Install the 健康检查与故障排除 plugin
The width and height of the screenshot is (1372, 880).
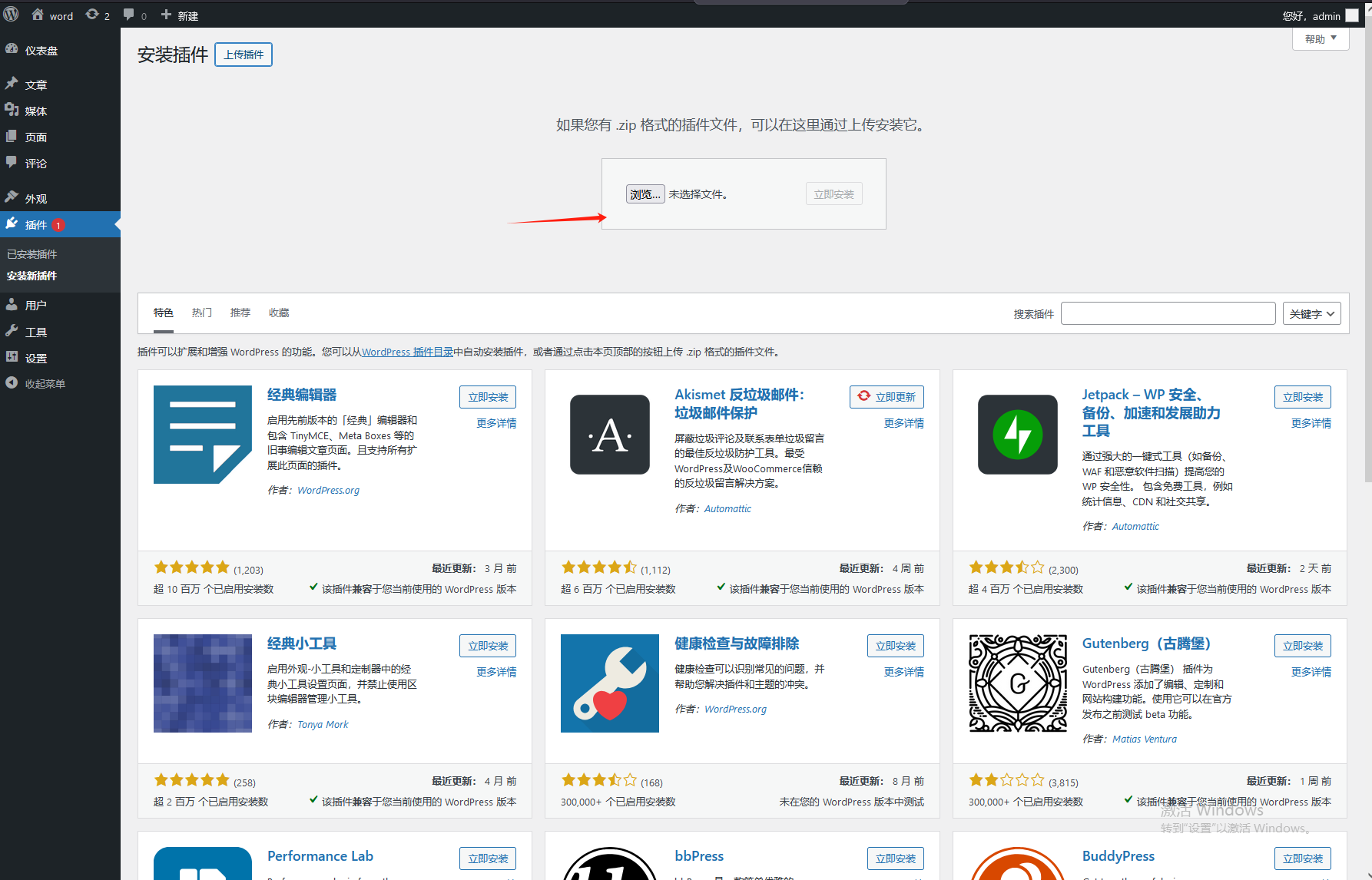[896, 646]
